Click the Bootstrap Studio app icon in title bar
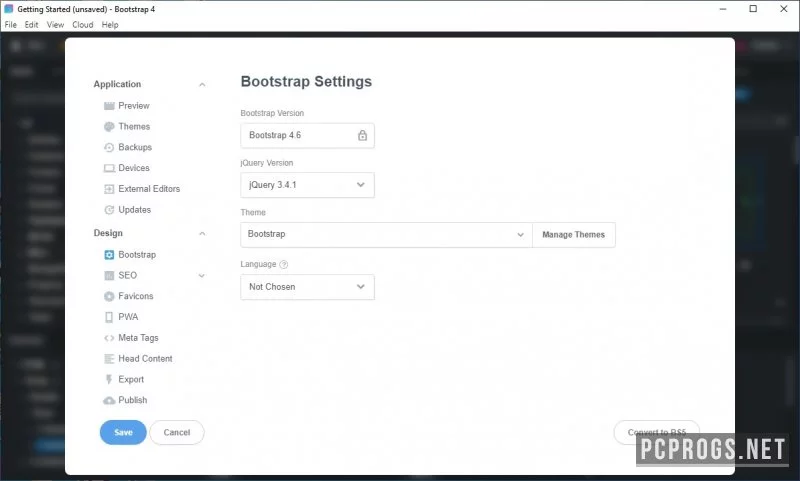 coord(9,9)
